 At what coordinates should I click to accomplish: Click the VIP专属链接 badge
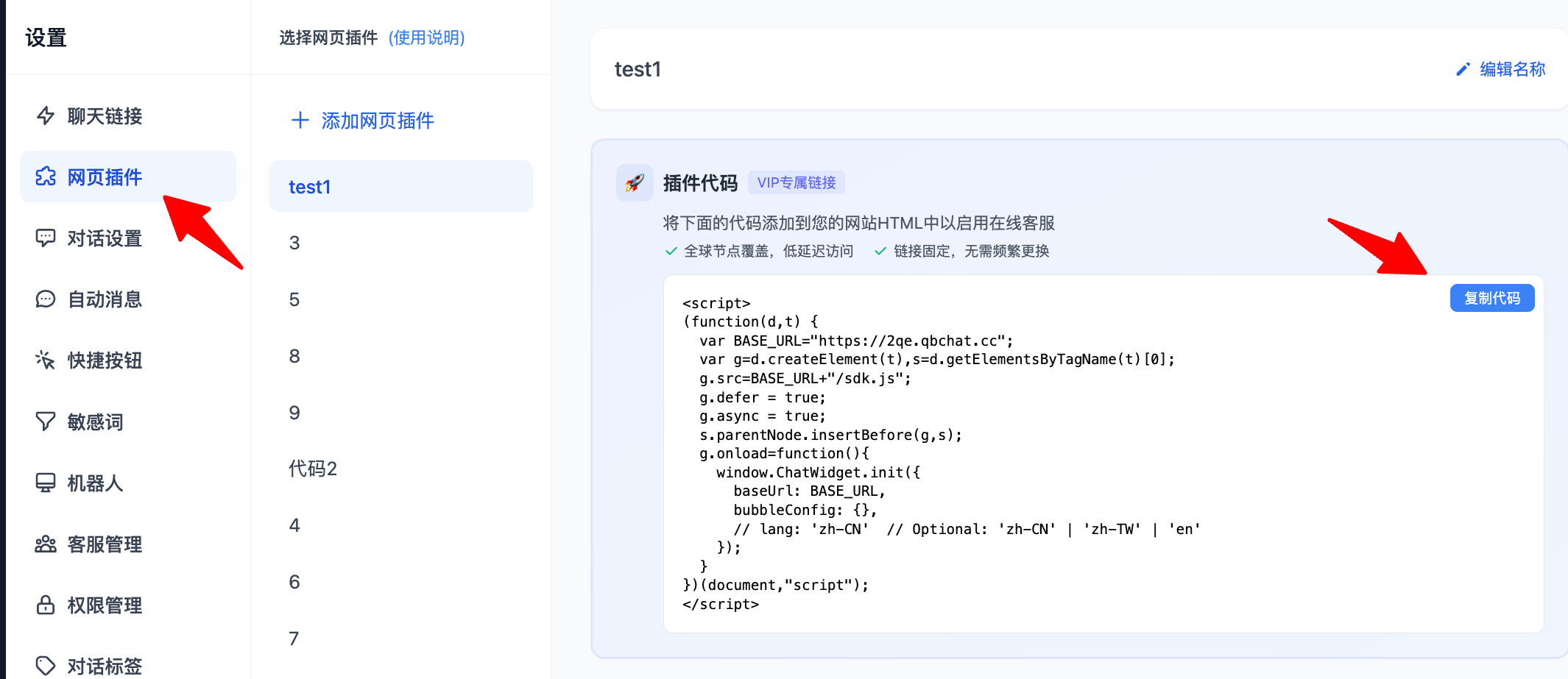tap(797, 182)
